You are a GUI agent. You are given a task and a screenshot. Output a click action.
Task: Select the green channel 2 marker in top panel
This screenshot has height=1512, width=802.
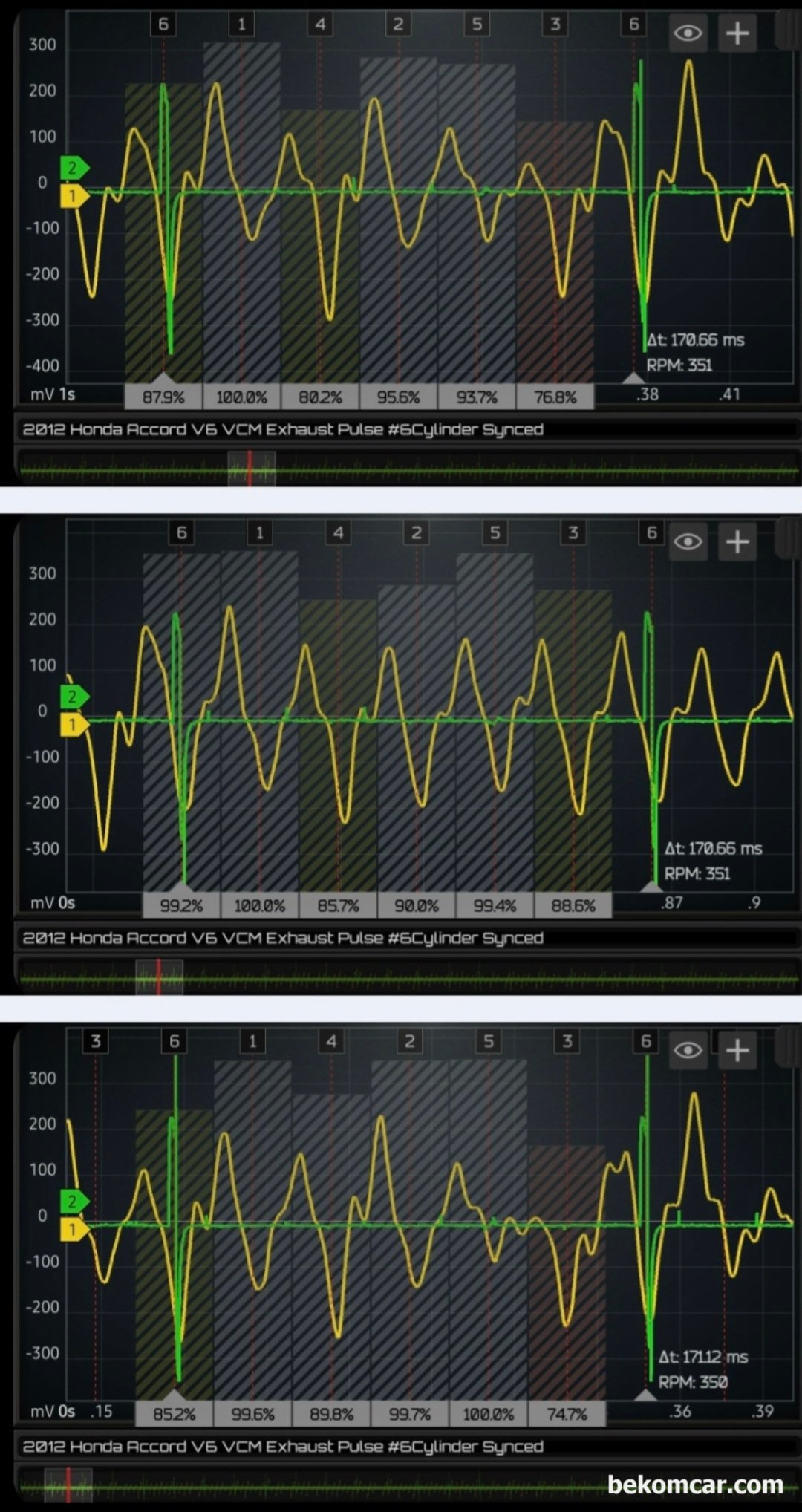[73, 168]
